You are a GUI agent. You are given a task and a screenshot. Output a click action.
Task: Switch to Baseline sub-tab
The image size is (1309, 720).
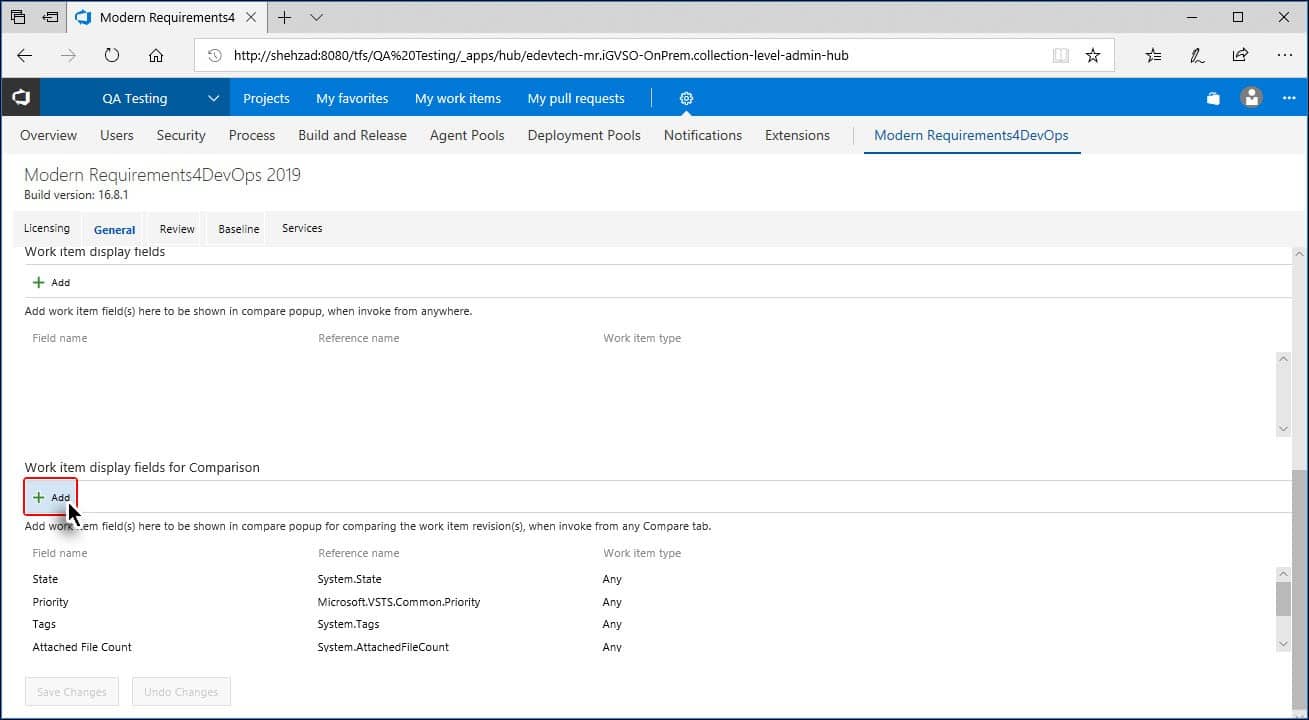pos(239,229)
